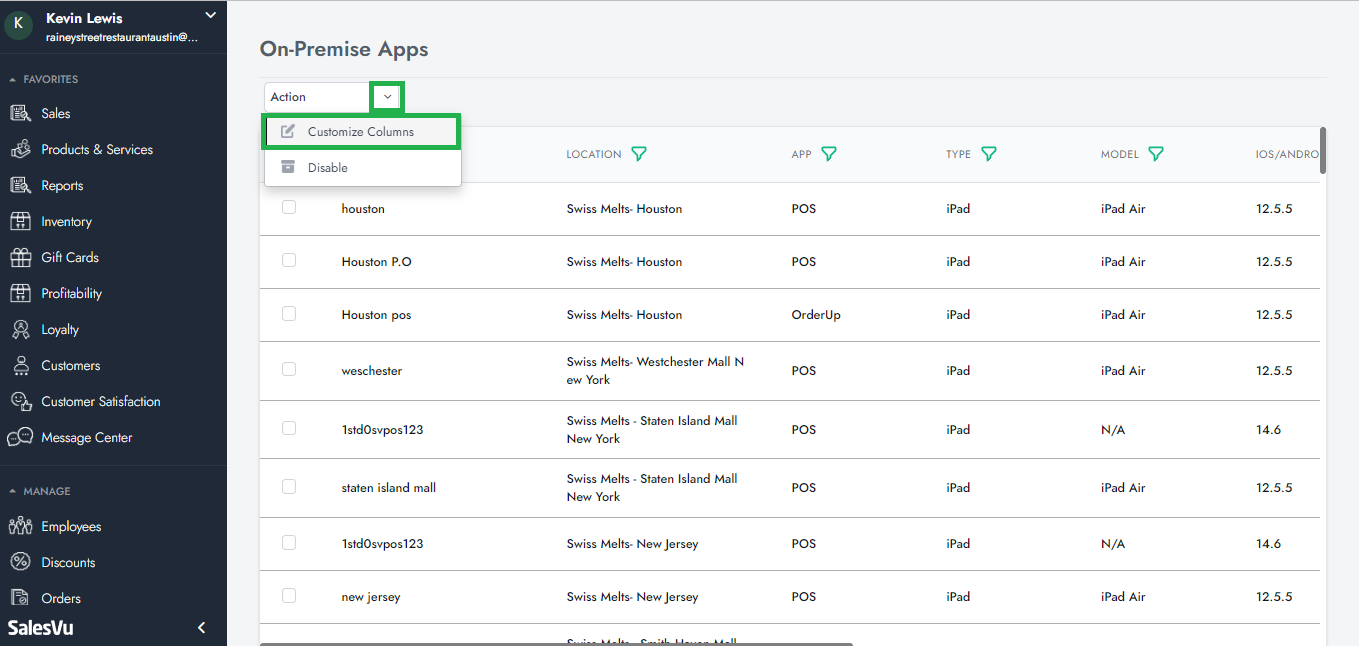
Task: Tick the new jersey row checkbox
Action: tap(289, 595)
